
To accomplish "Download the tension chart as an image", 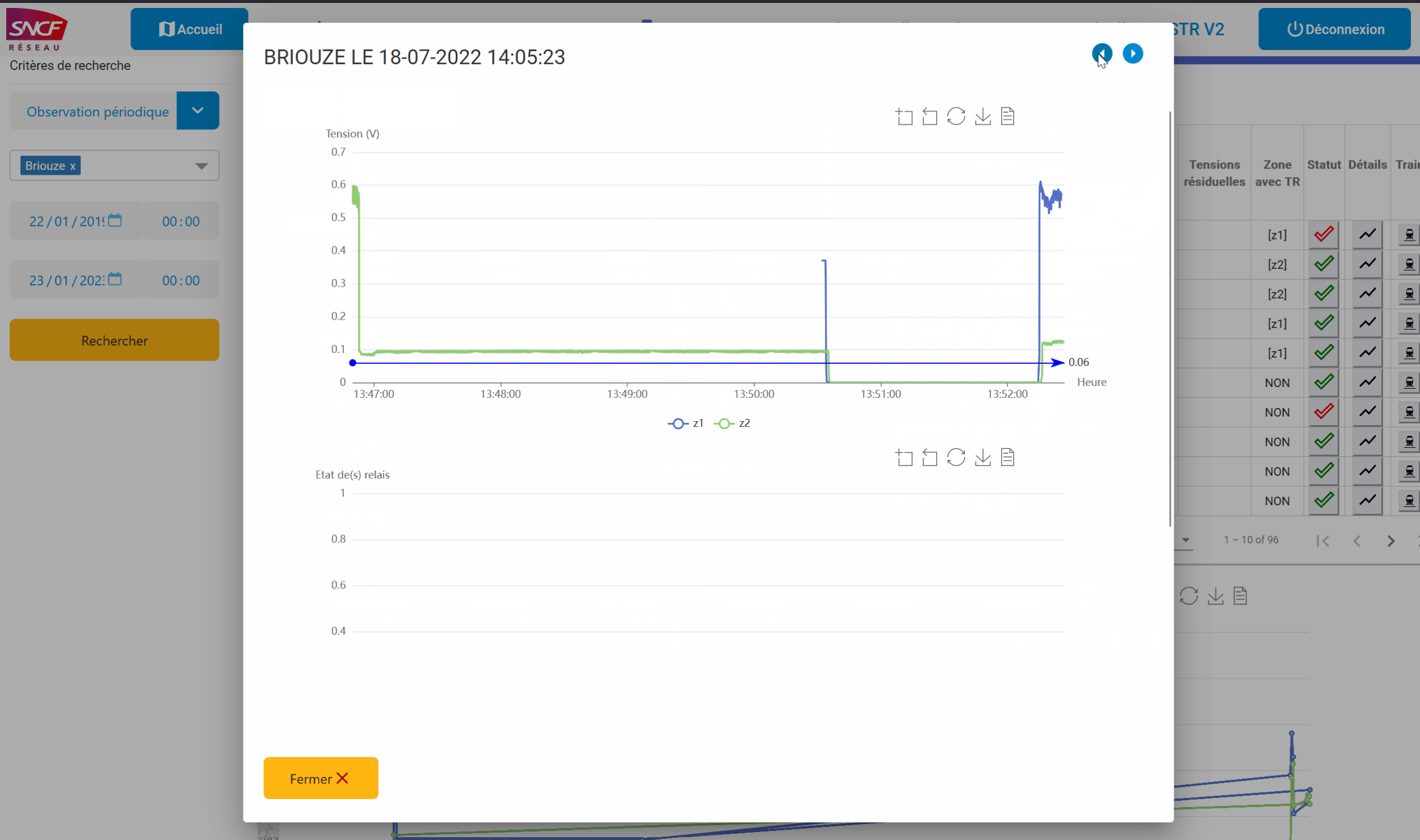I will point(982,117).
